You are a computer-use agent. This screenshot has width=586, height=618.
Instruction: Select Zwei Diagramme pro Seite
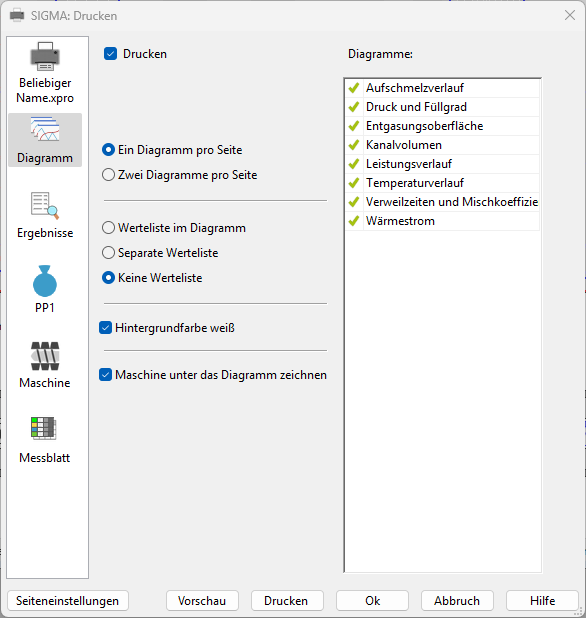[x=108, y=175]
